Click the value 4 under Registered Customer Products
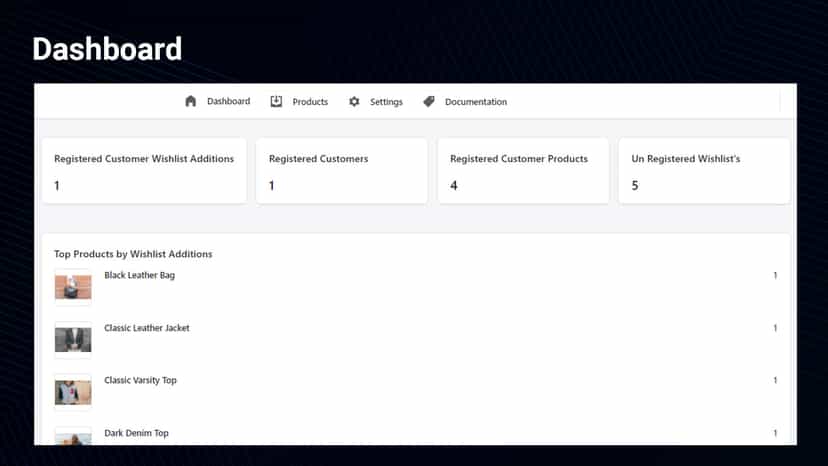 point(454,185)
